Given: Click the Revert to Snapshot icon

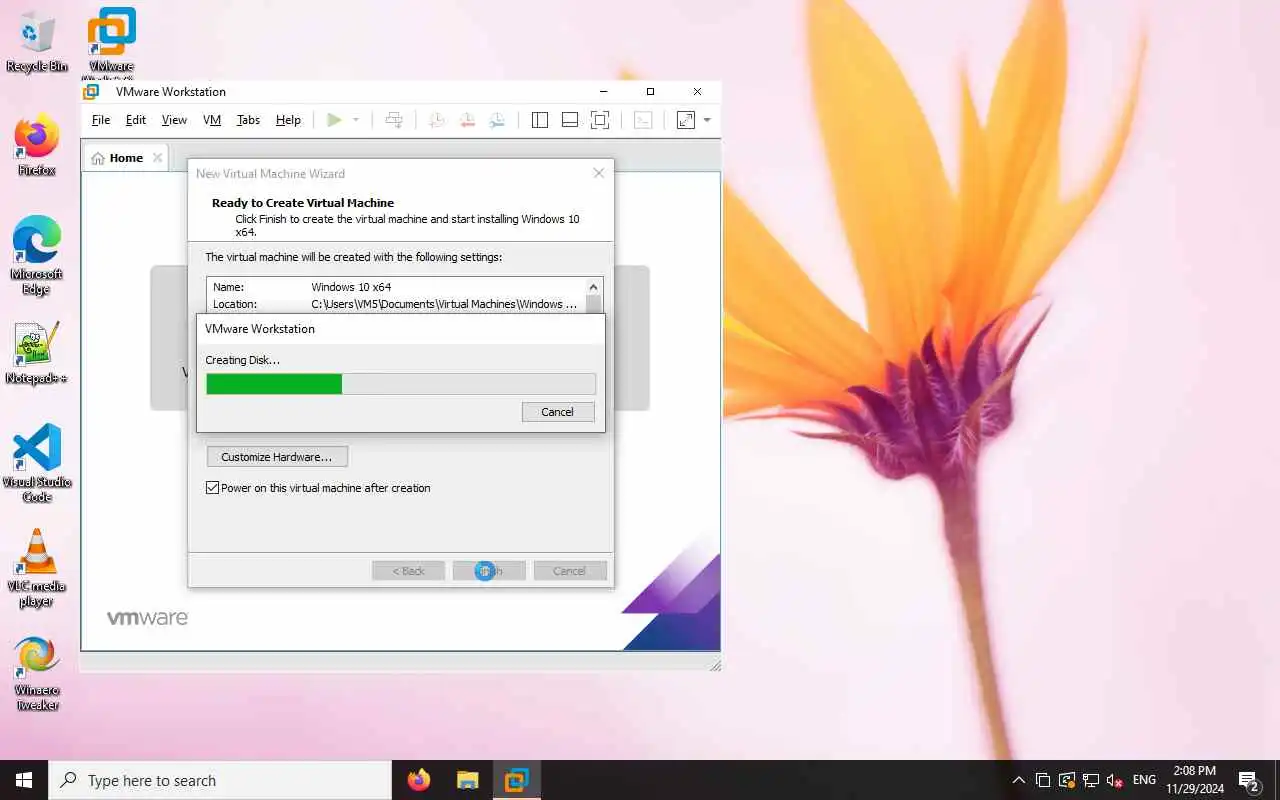Looking at the screenshot, I should (x=467, y=120).
